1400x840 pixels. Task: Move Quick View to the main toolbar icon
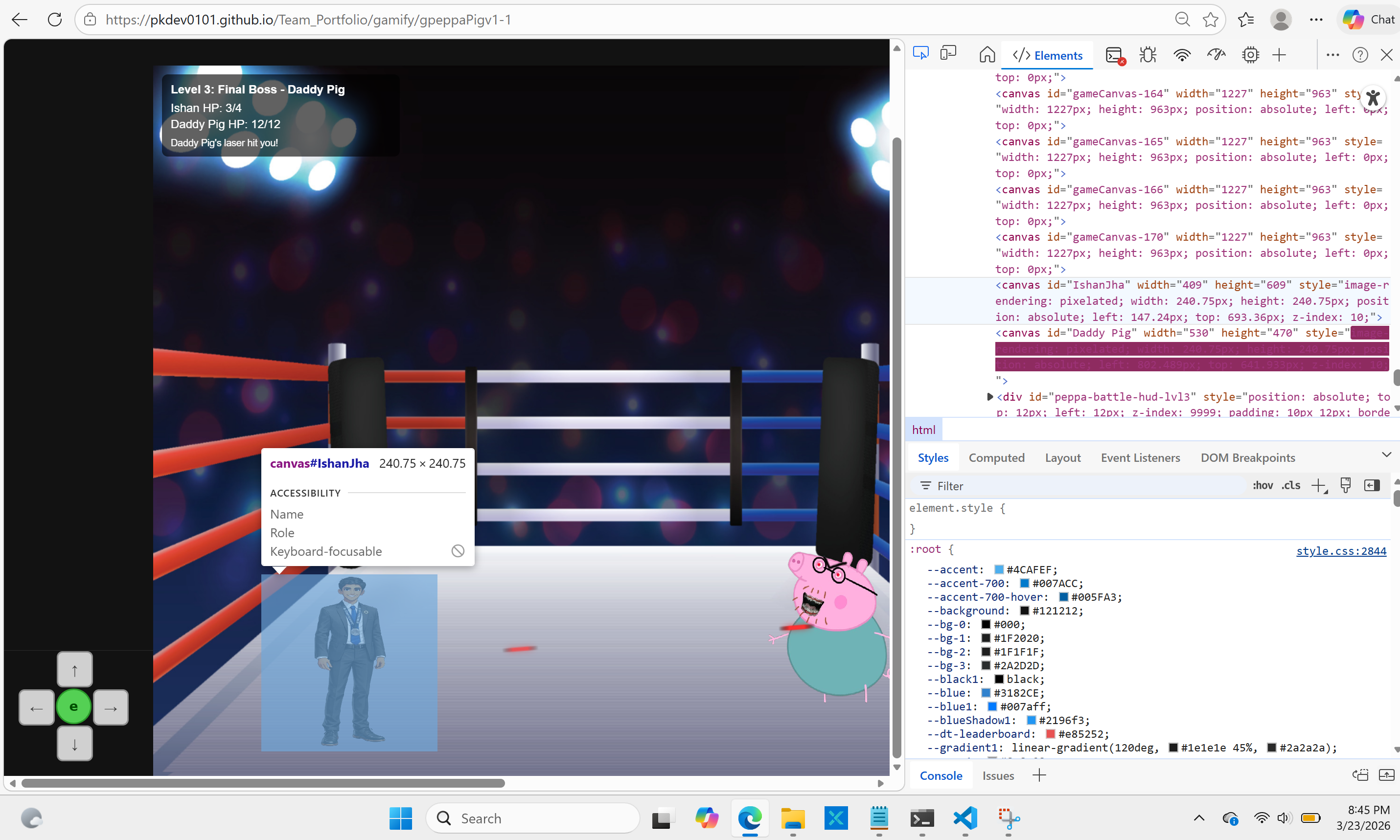pyautogui.click(x=1360, y=775)
